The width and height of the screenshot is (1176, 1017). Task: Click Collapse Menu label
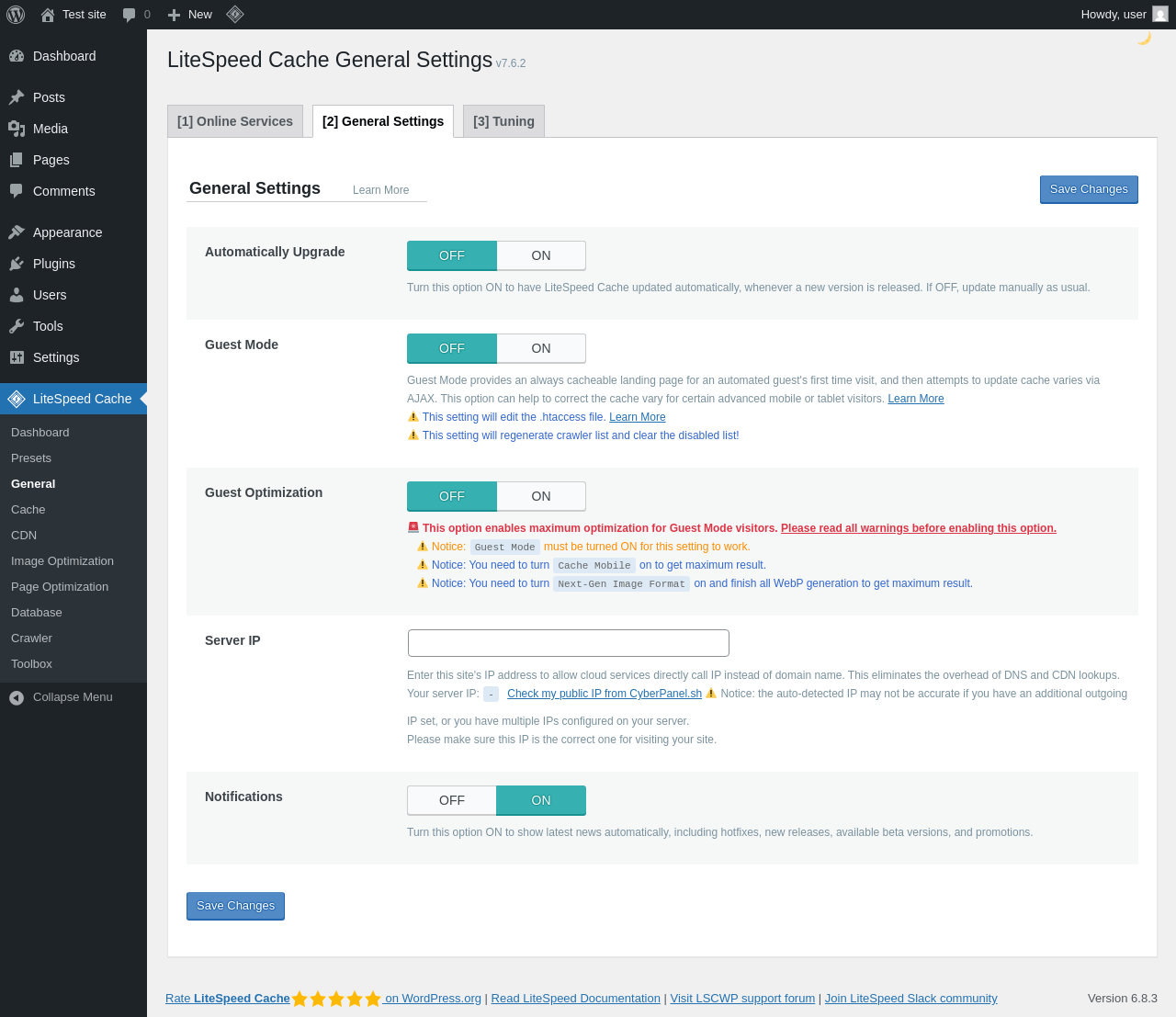73,697
